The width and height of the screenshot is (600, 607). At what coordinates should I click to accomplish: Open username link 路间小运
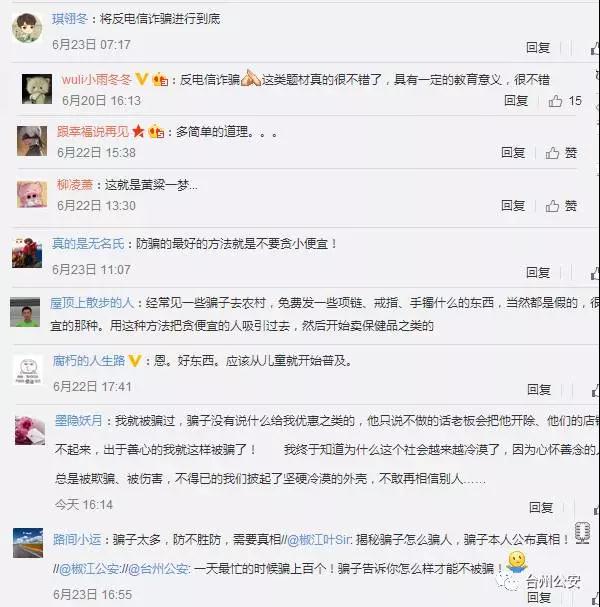77,539
